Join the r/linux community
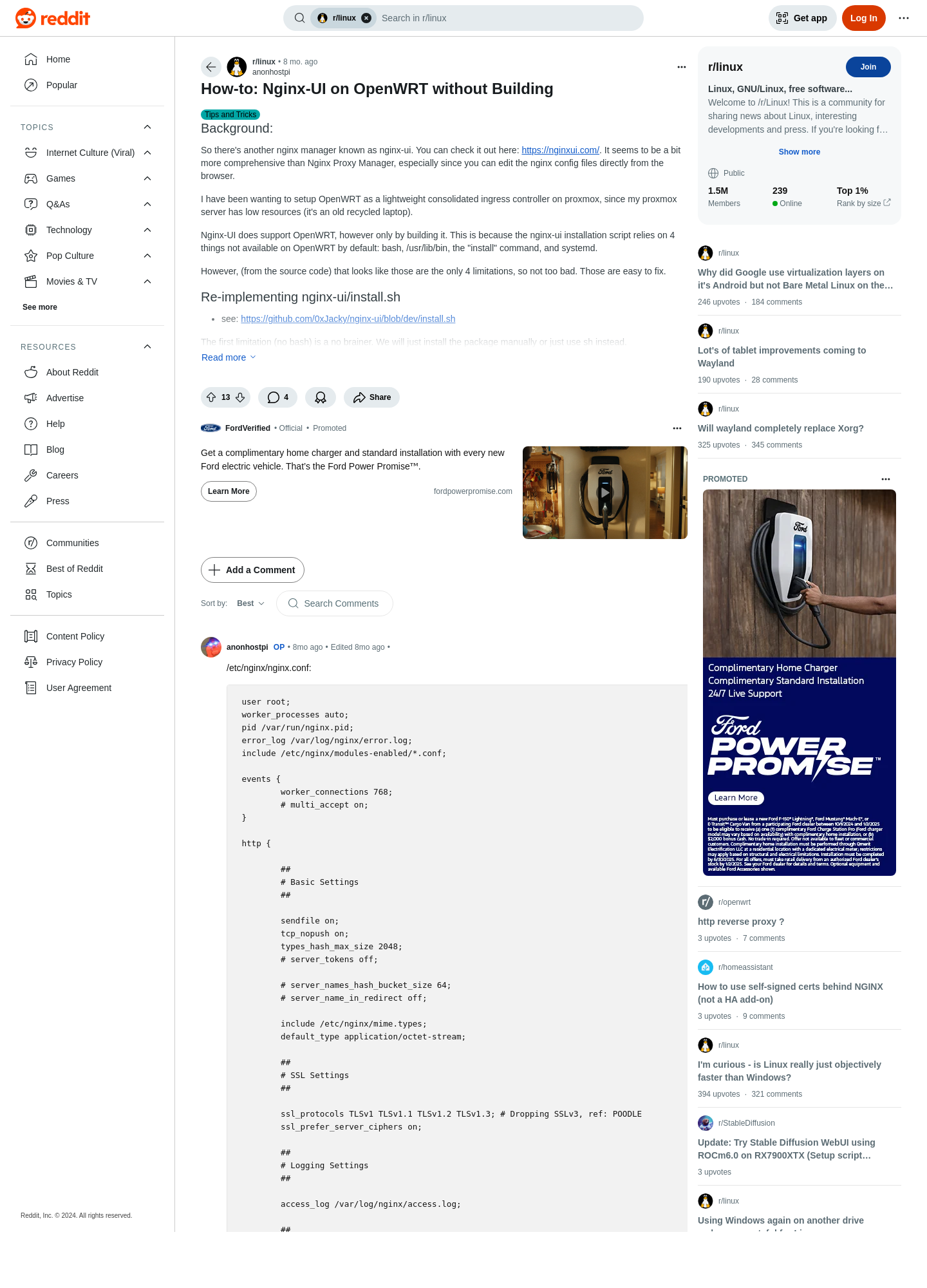Viewport: 927px width, 1288px height. (868, 67)
